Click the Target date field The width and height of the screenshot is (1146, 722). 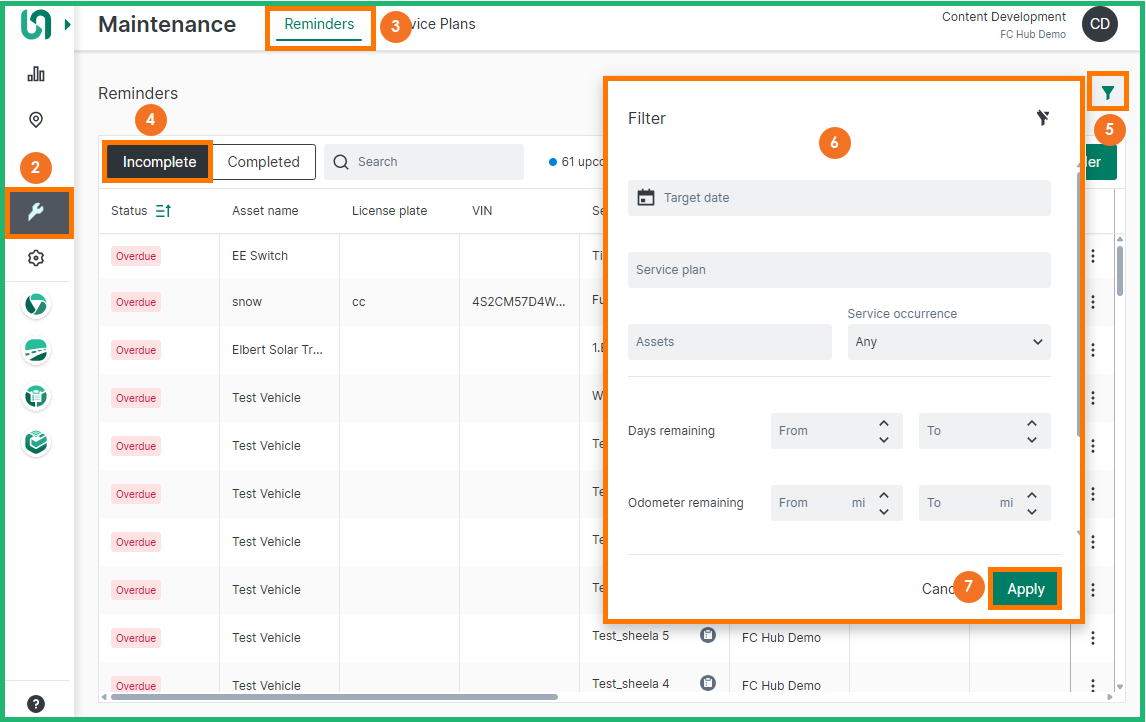(839, 198)
